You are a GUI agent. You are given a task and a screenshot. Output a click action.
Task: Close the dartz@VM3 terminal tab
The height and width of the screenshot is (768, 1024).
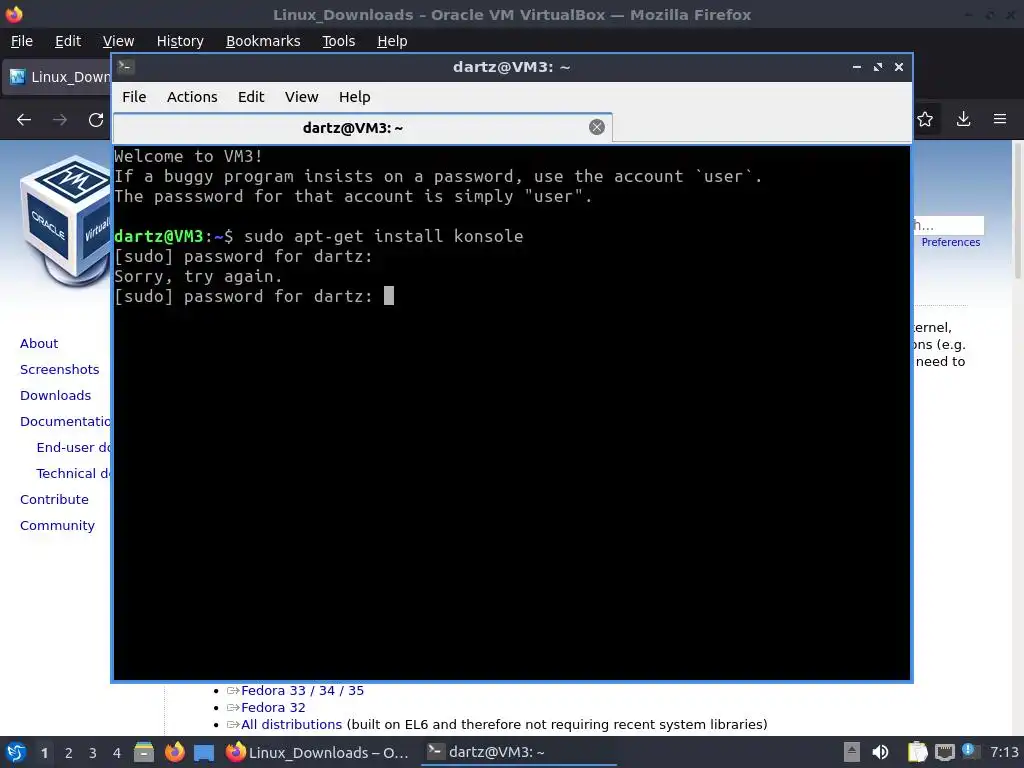pos(596,127)
